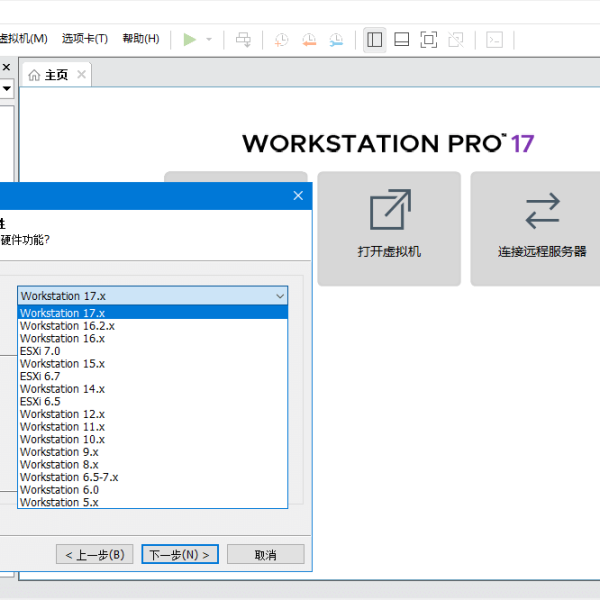600x600 pixels.
Task: Click the green power on play icon
Action: [x=189, y=39]
